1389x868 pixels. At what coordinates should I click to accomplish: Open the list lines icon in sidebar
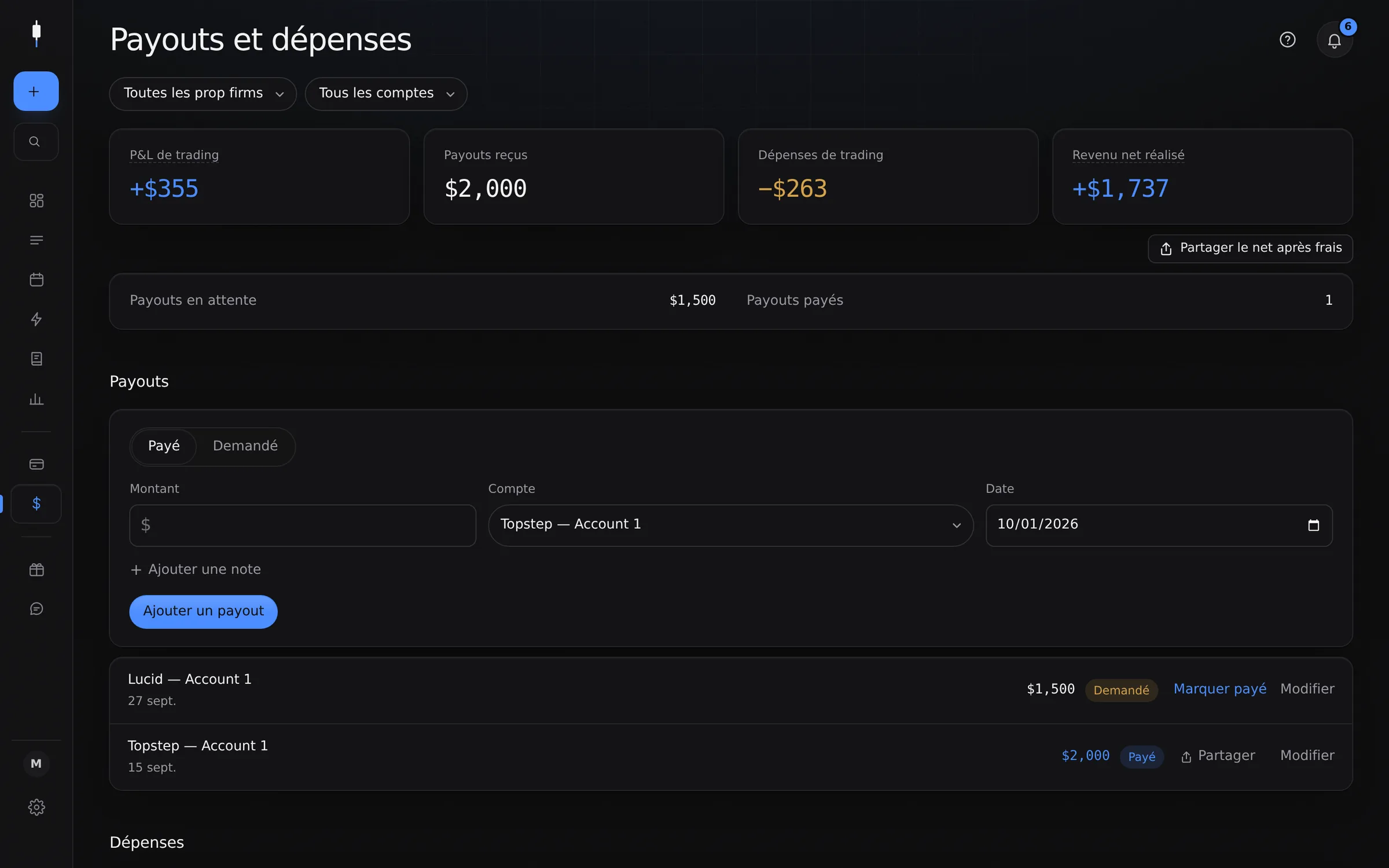(x=36, y=240)
